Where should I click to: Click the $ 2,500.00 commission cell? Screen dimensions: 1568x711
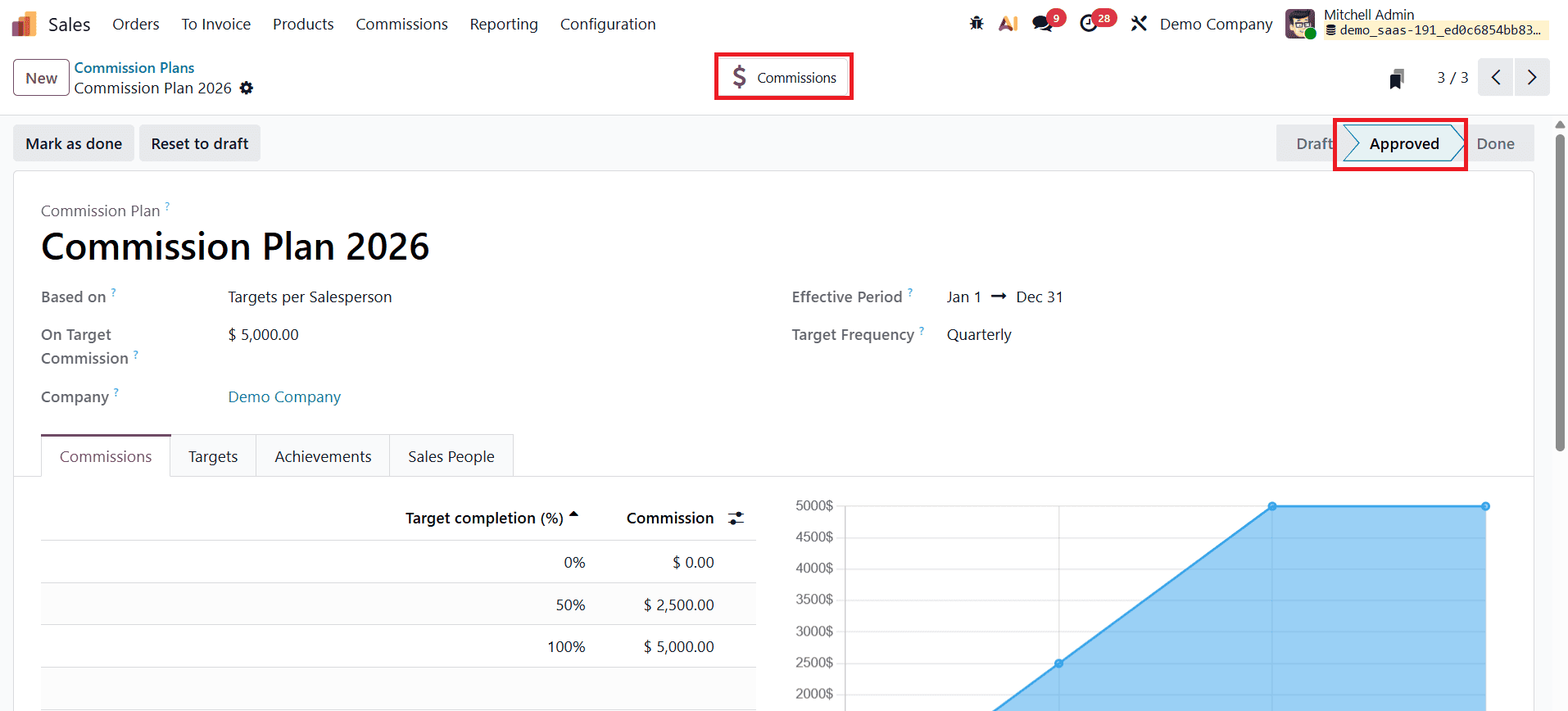pyautogui.click(x=679, y=605)
